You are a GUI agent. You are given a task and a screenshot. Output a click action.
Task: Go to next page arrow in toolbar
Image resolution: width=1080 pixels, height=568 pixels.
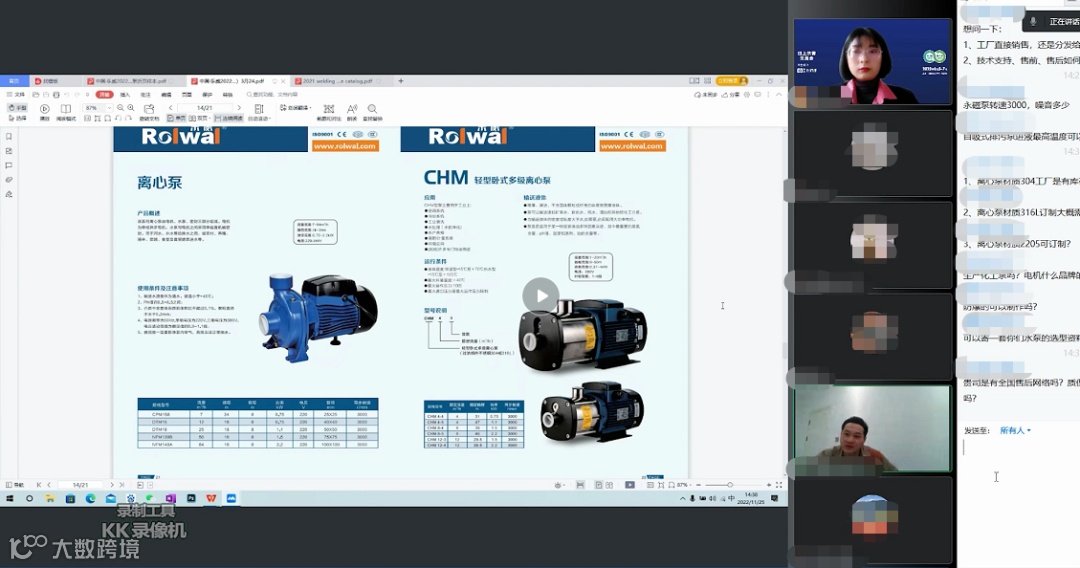click(x=239, y=108)
